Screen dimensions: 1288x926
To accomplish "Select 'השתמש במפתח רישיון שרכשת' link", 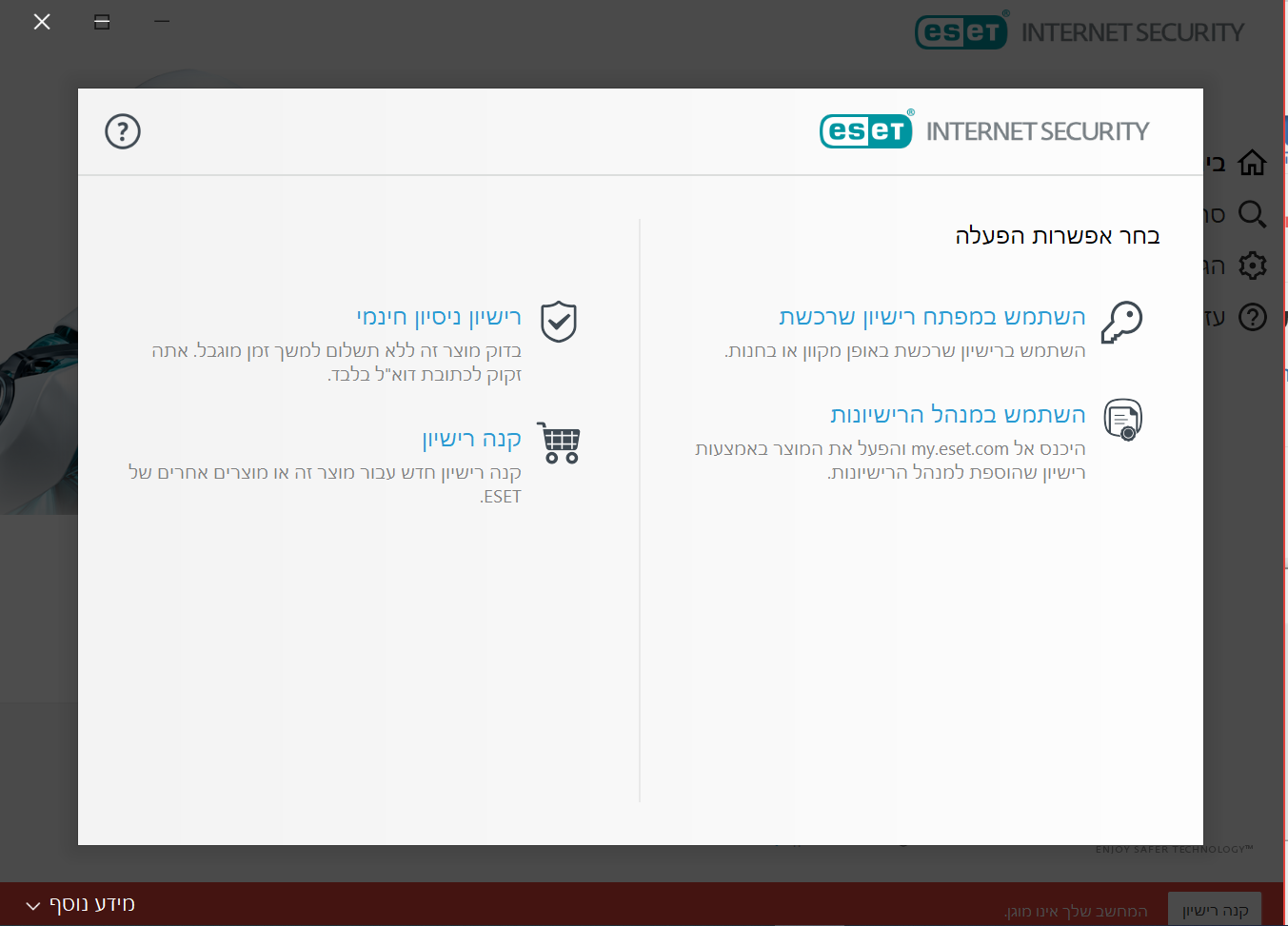I will (x=932, y=317).
